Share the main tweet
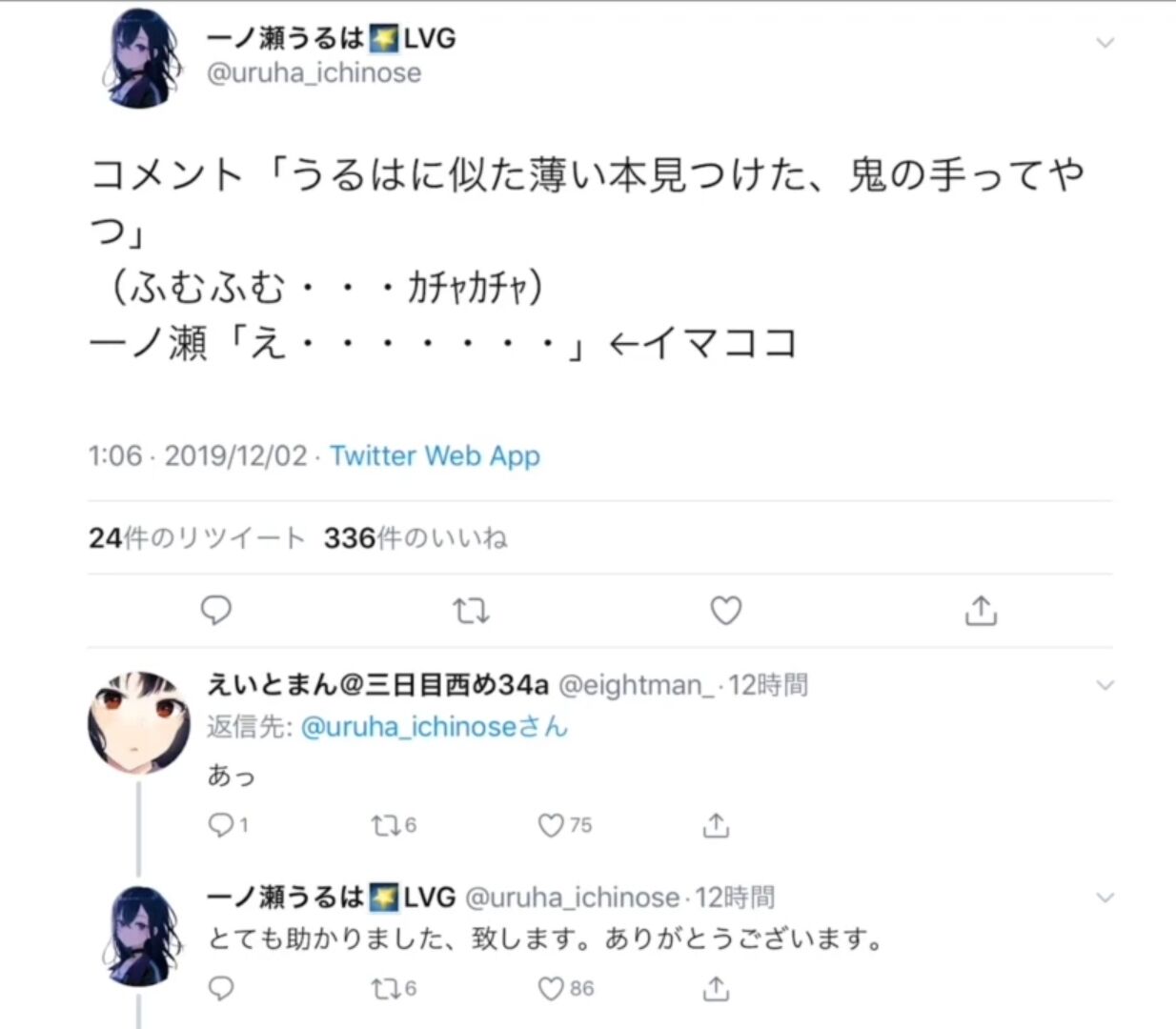Viewport: 1176px width, 1029px height. click(x=981, y=610)
